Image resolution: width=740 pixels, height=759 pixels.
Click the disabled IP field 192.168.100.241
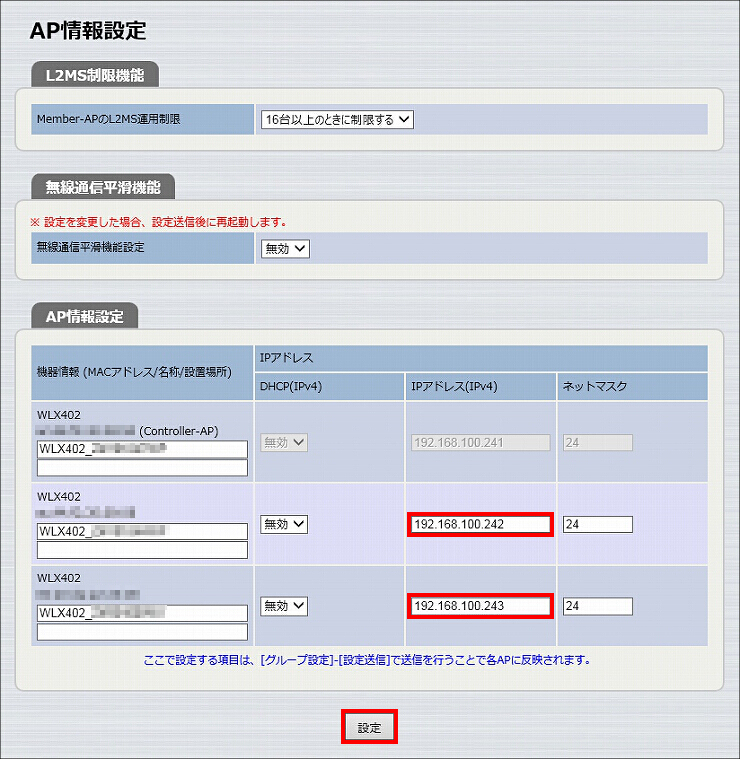point(481,442)
